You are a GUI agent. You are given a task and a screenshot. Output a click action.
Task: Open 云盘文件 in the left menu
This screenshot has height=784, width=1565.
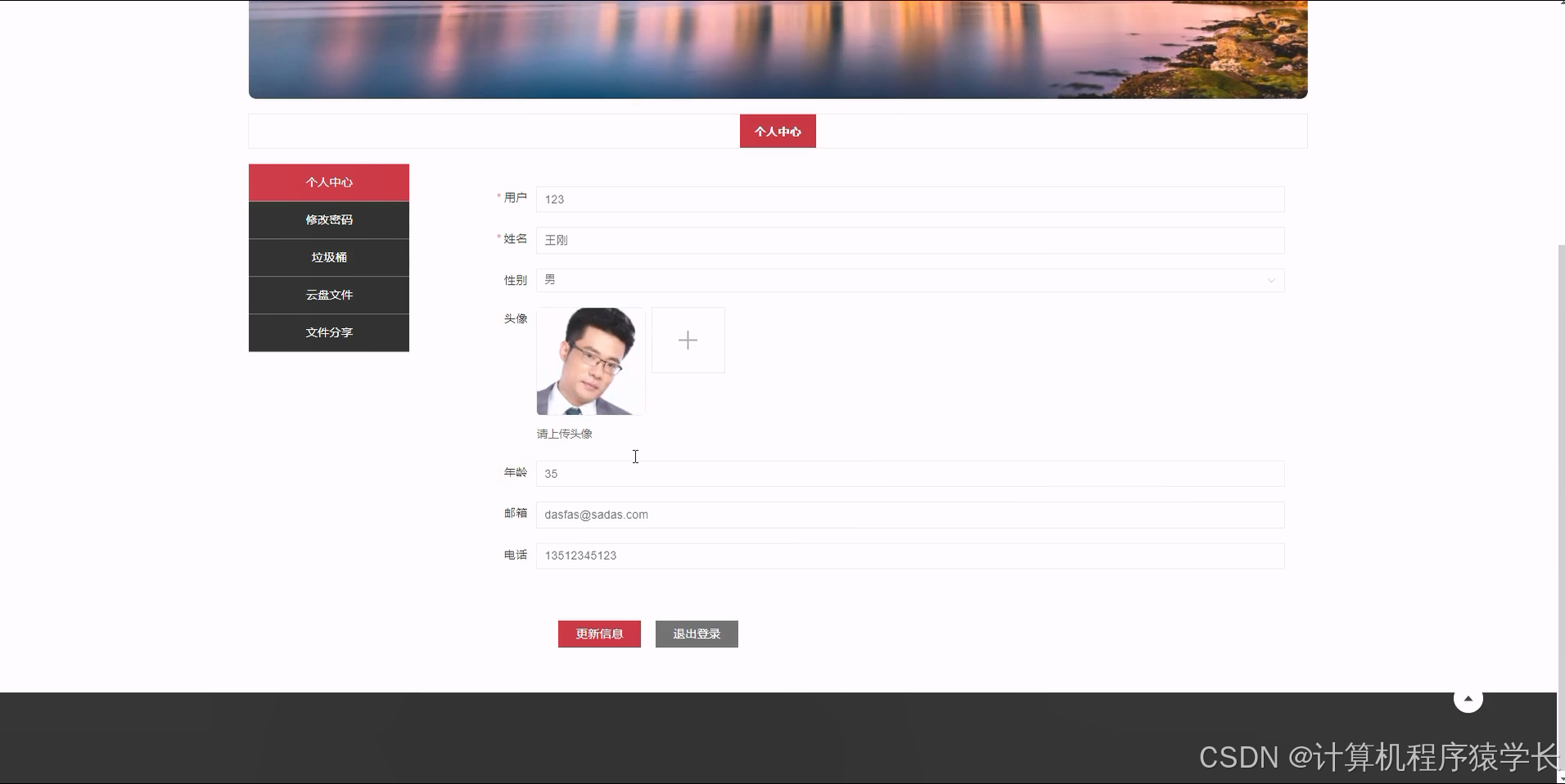click(328, 295)
